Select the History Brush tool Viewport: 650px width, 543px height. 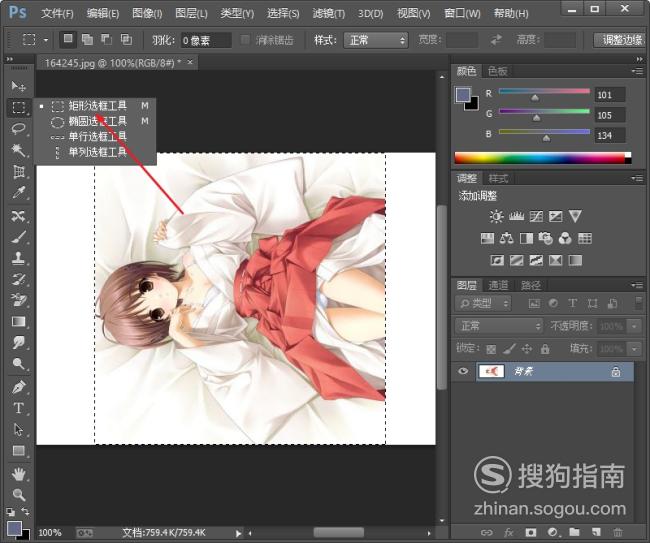coord(18,279)
